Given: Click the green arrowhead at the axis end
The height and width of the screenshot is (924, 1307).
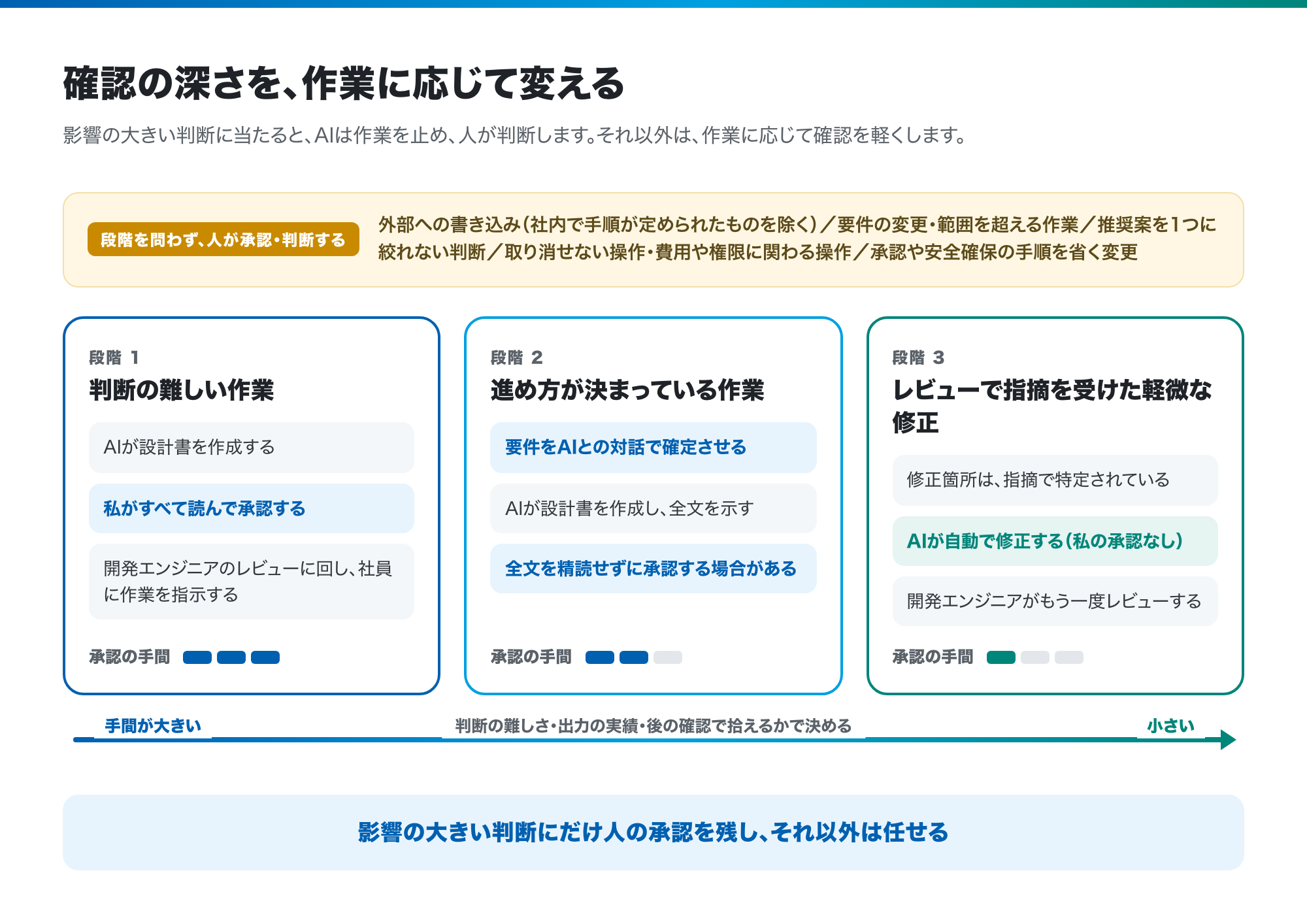Looking at the screenshot, I should (1228, 740).
